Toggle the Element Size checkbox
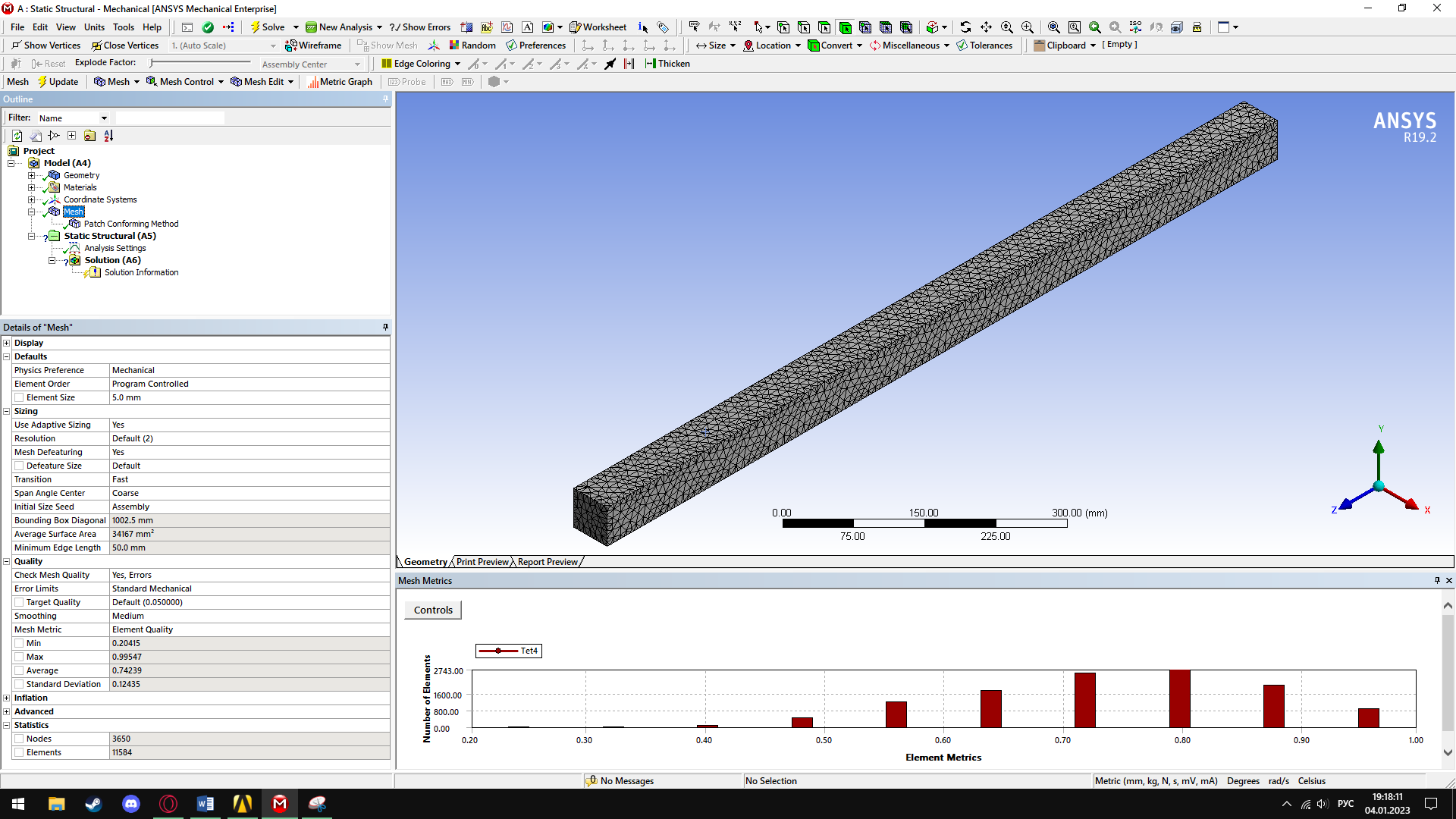1456x819 pixels. (19, 397)
